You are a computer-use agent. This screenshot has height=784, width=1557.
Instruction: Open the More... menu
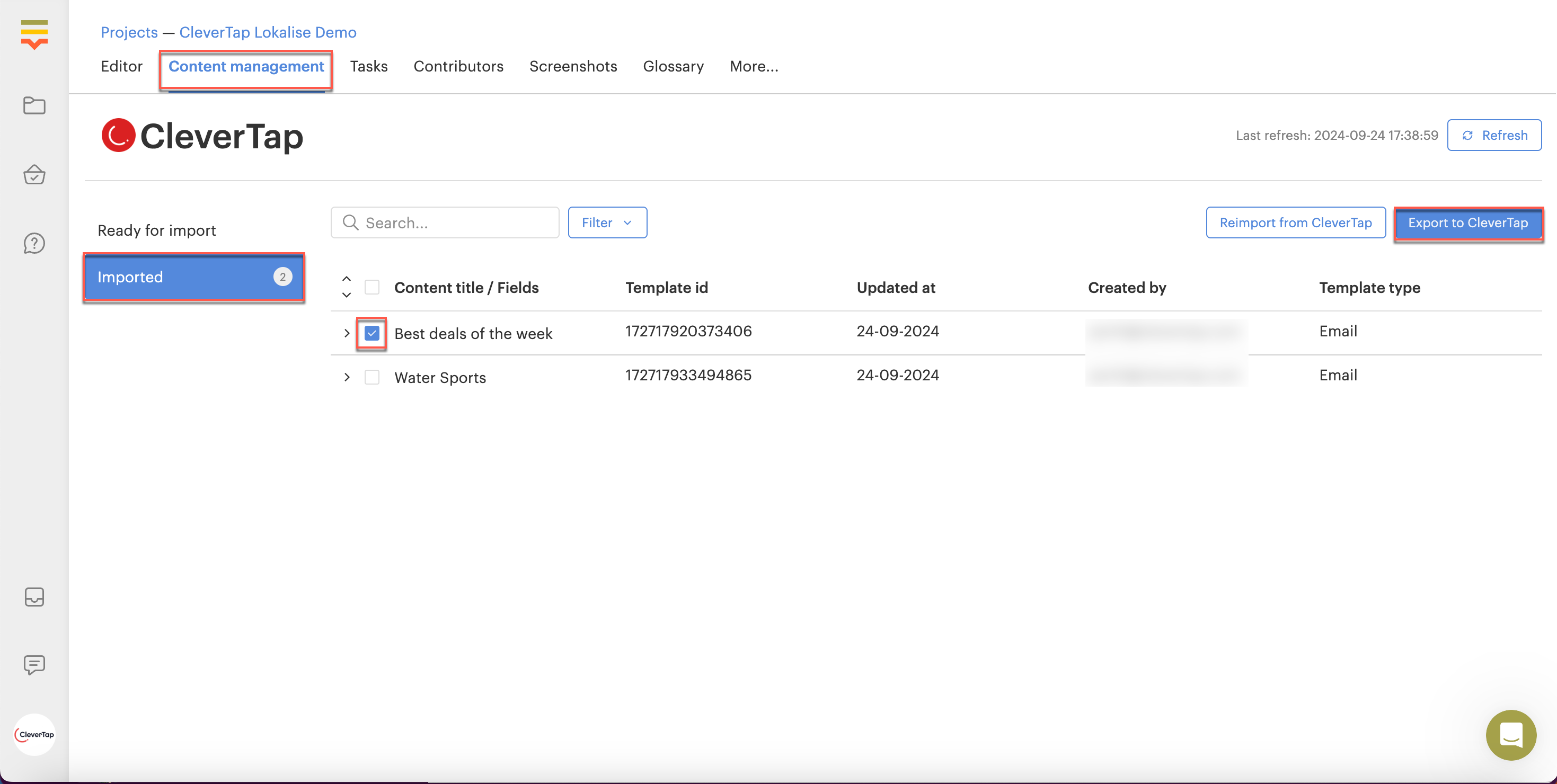754,66
